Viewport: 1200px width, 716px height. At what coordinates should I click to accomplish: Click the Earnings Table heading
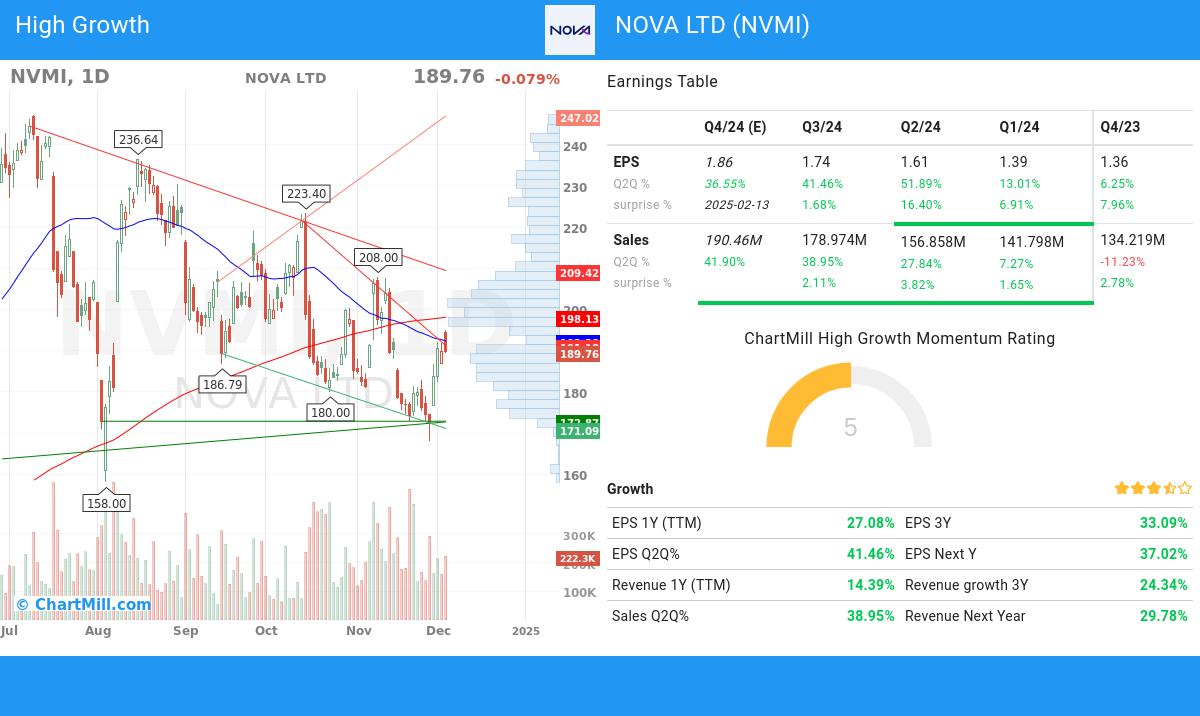(x=662, y=82)
